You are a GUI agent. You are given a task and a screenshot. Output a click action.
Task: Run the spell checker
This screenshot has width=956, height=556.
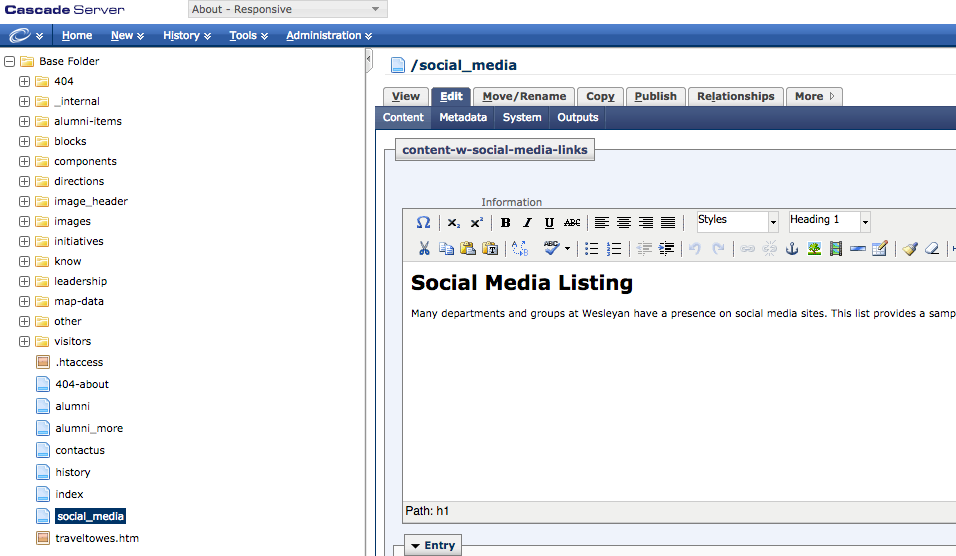pos(552,248)
